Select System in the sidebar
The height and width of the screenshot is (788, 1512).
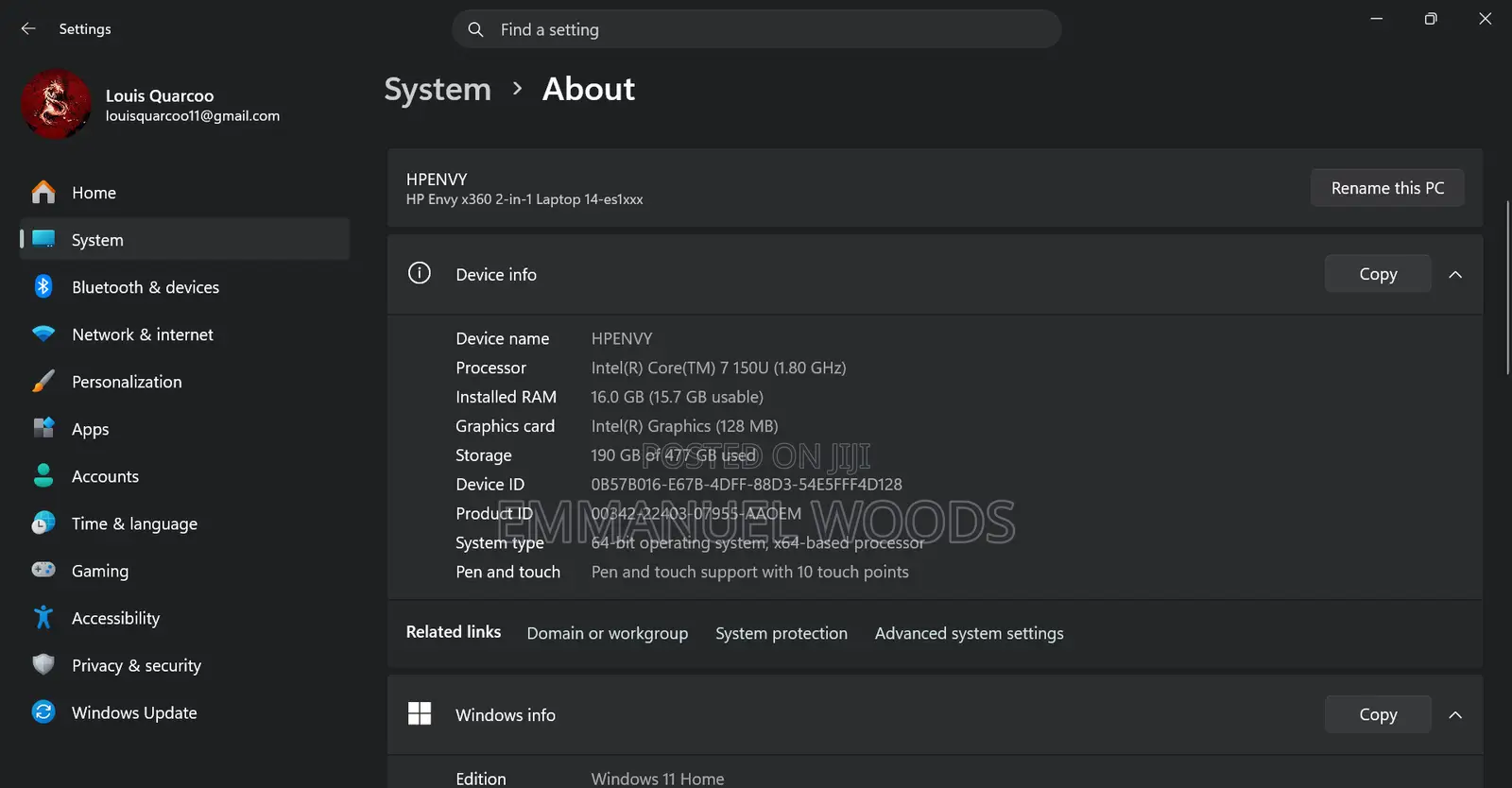(184, 239)
